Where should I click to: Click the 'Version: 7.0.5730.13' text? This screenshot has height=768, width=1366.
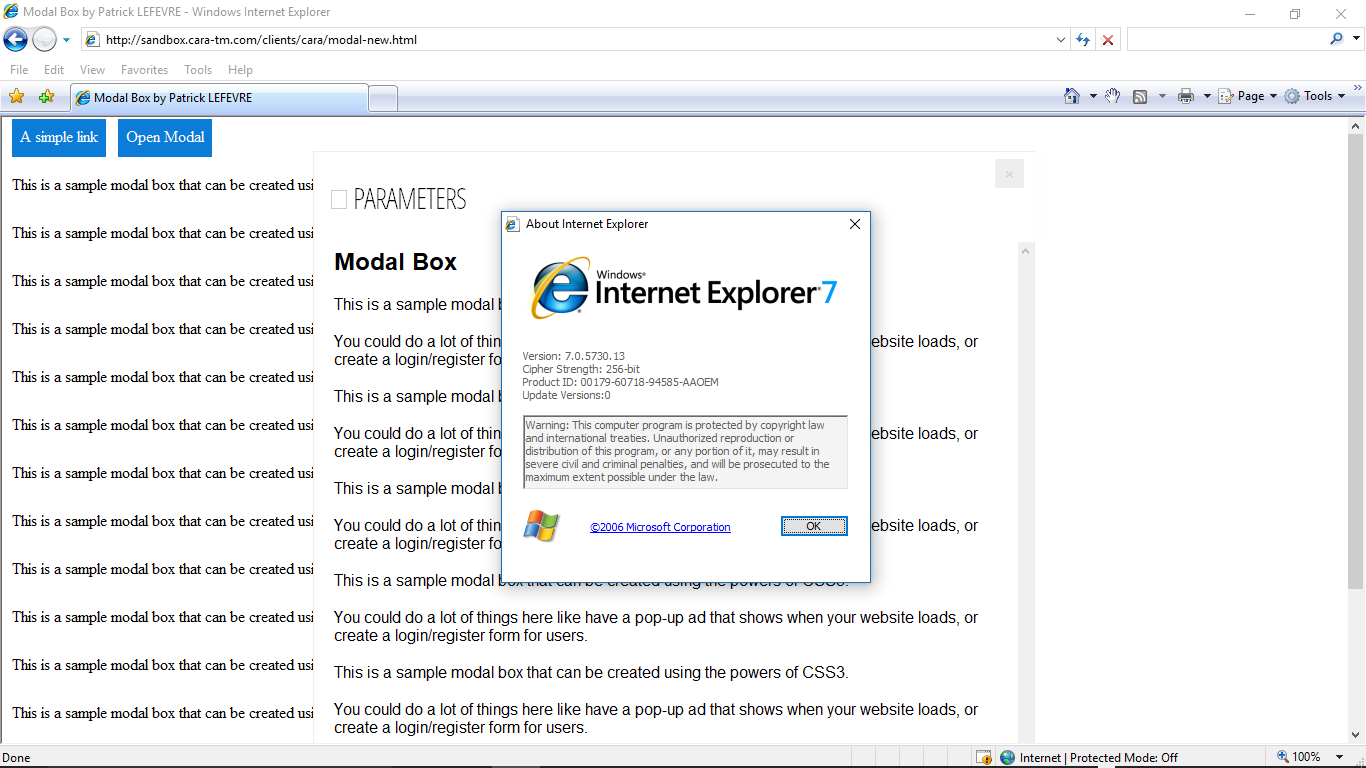(573, 356)
